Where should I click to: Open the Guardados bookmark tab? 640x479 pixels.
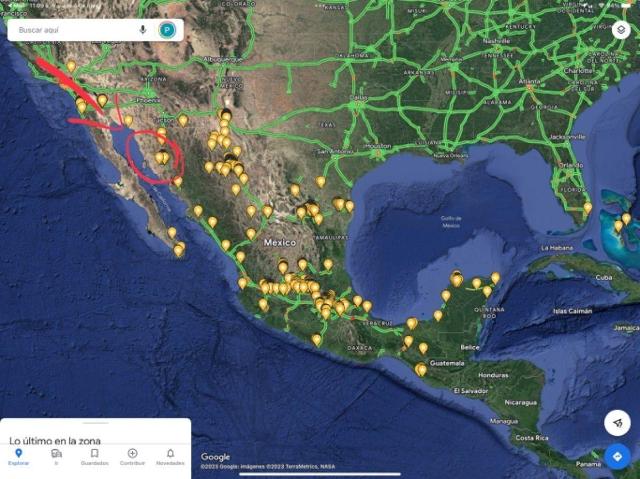[x=94, y=457]
